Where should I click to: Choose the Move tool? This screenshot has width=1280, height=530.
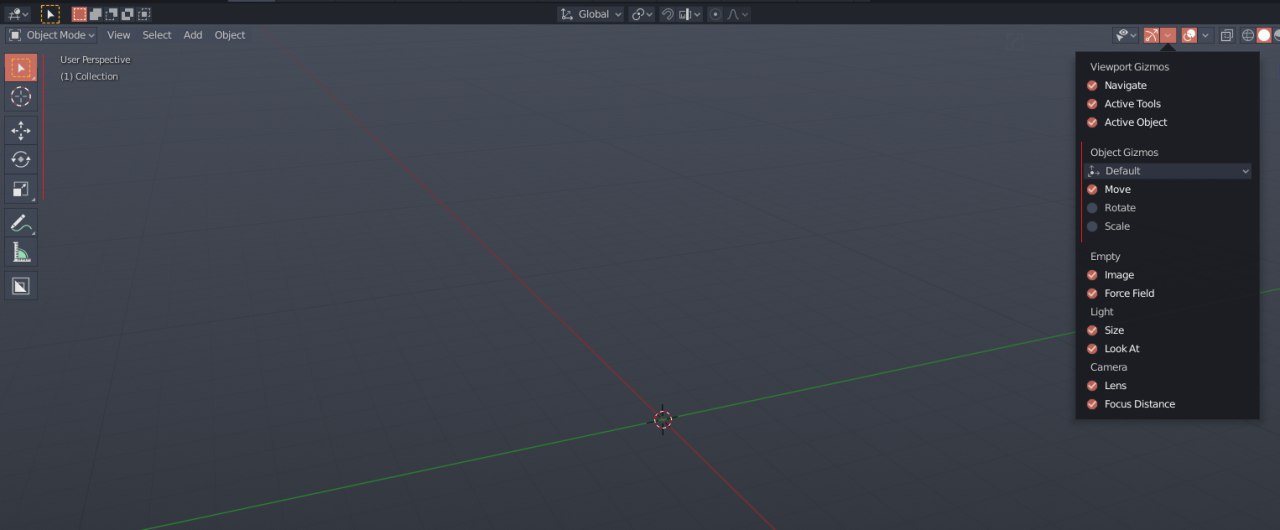click(x=21, y=130)
